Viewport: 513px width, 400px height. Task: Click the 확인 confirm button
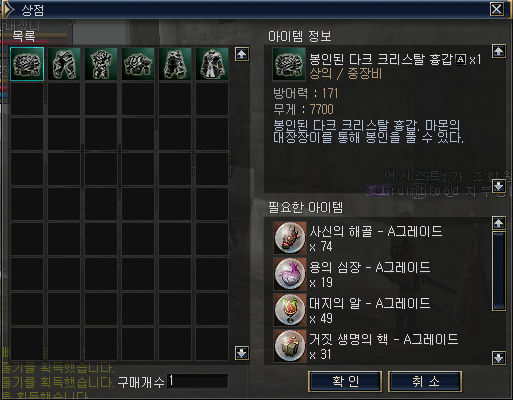click(345, 381)
